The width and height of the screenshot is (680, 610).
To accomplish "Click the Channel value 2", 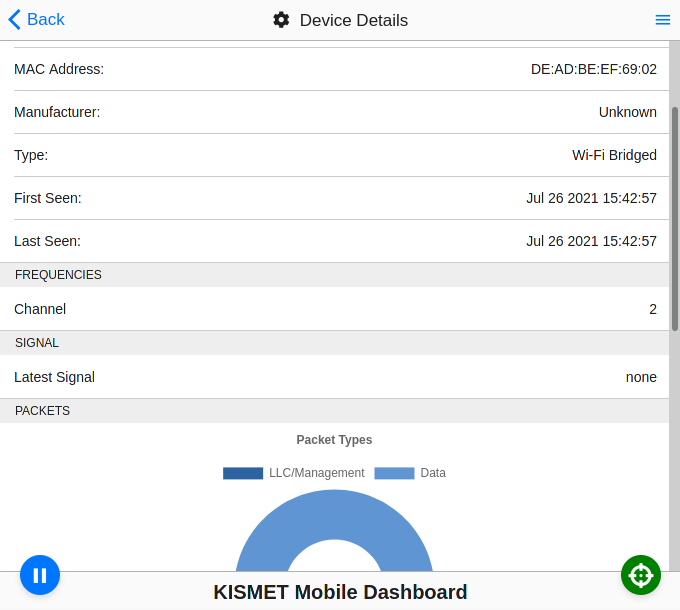I will (653, 309).
